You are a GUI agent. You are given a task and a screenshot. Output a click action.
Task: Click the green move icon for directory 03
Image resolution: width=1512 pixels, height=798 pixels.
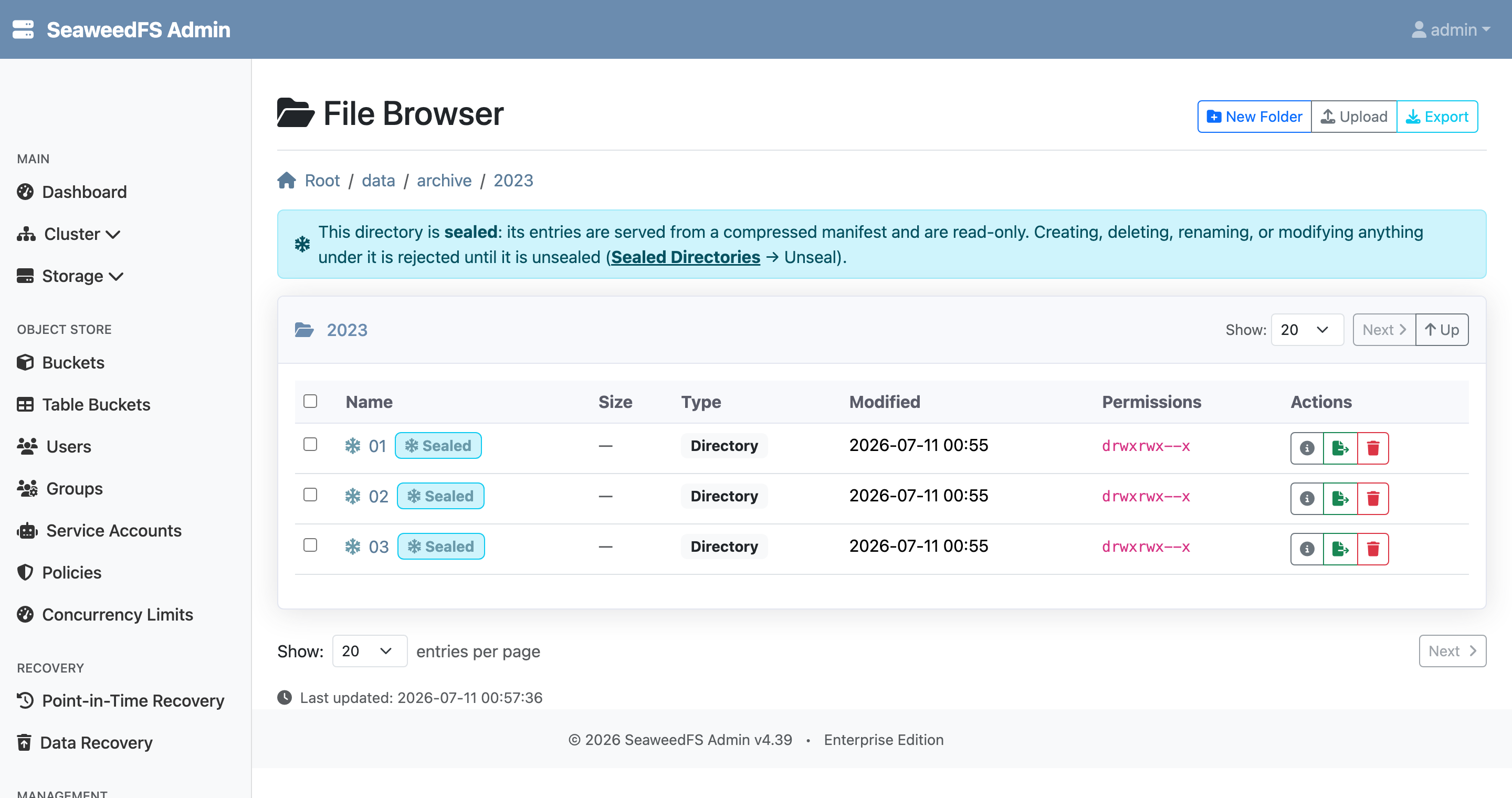[x=1340, y=549]
